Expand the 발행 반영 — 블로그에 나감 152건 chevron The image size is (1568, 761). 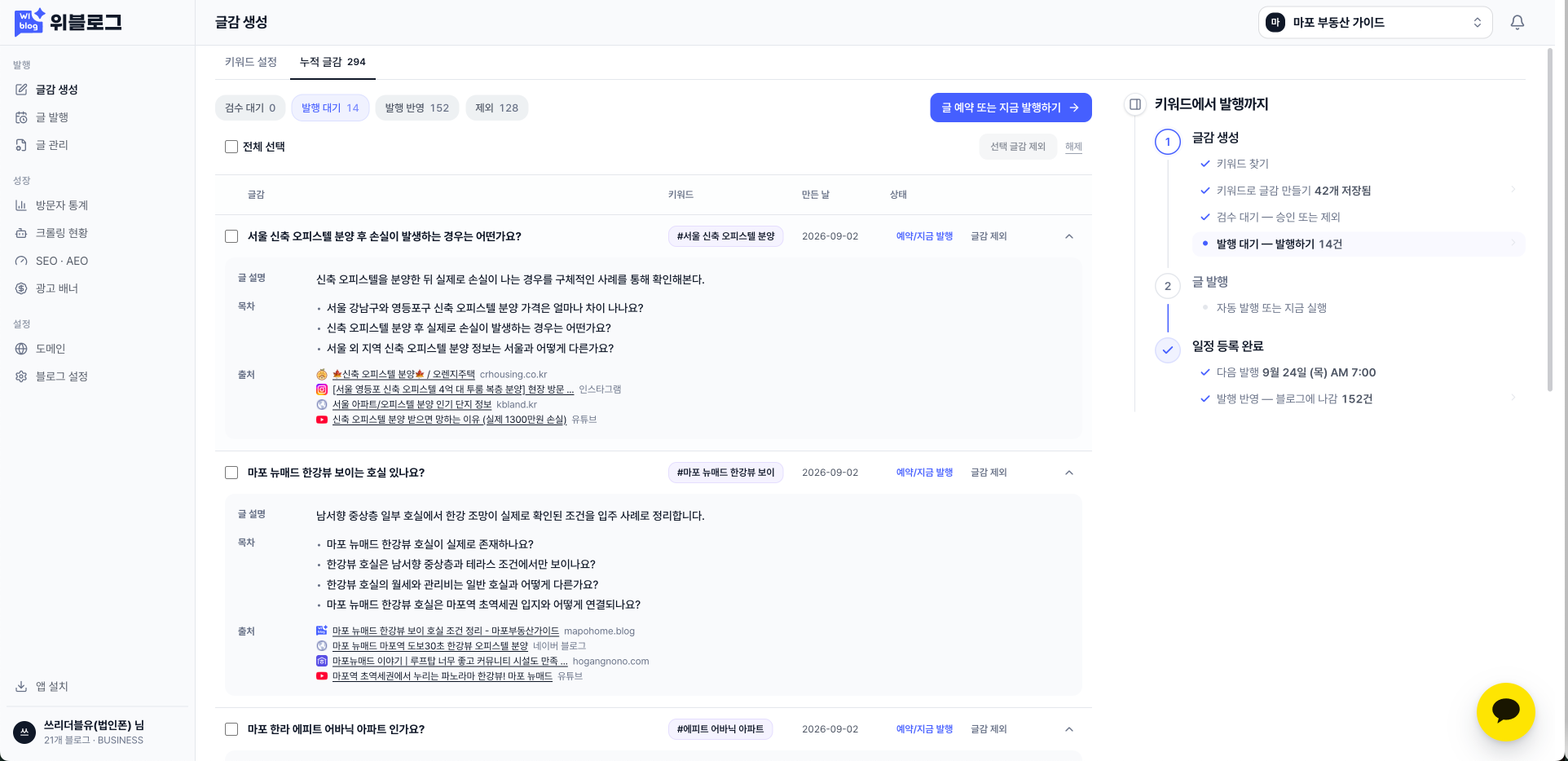click(x=1513, y=398)
